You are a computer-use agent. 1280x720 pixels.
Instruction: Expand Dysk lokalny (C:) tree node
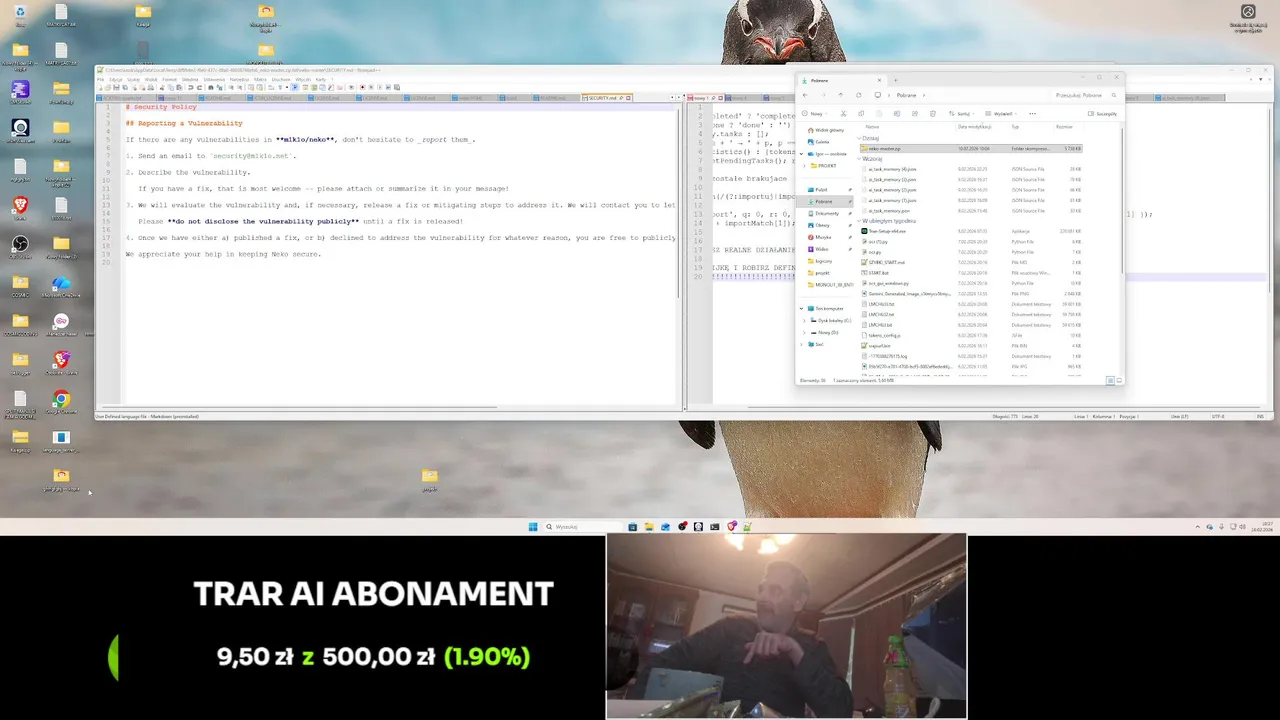coord(805,321)
